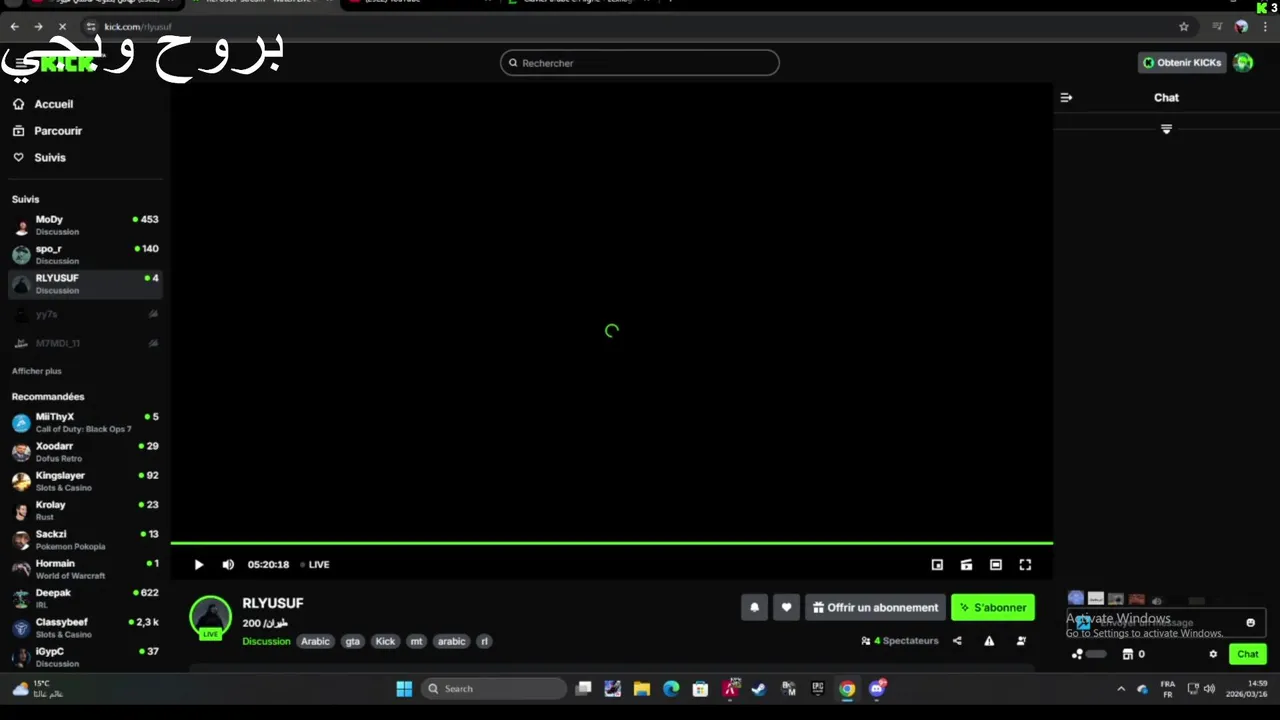Open chat settings gear

pos(1213,654)
